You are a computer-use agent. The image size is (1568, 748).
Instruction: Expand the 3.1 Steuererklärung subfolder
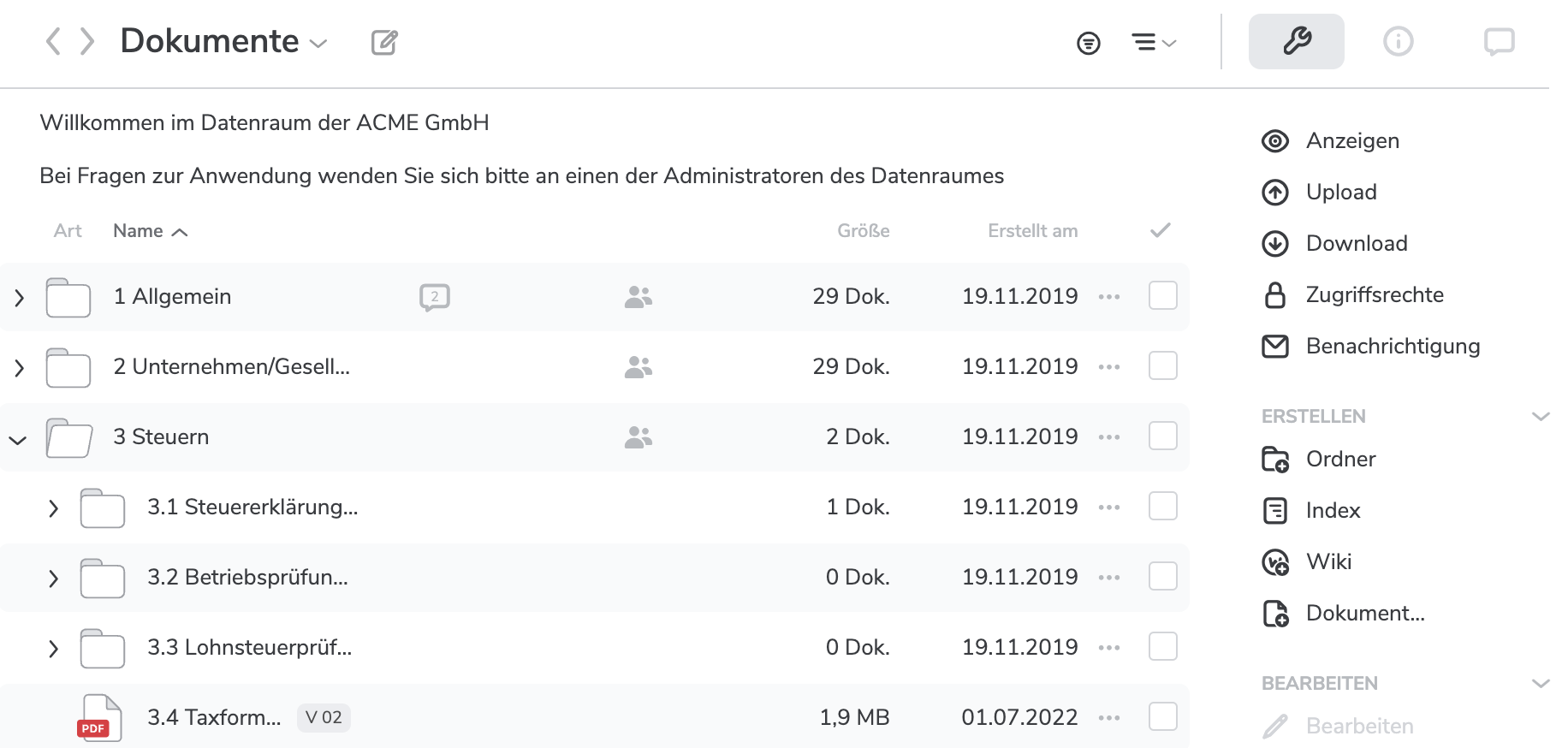[53, 508]
